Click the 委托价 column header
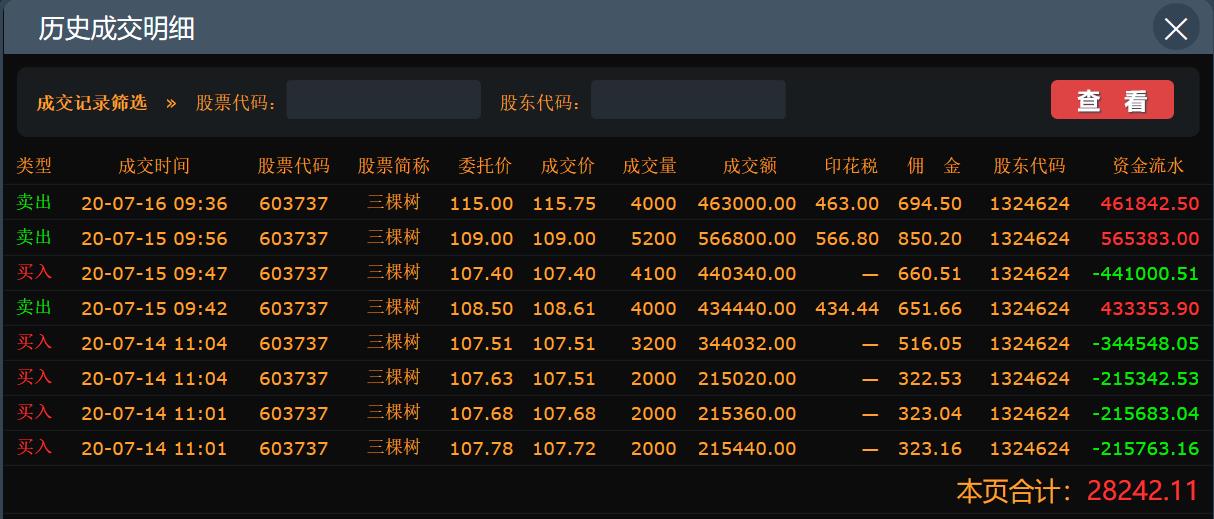1214x519 pixels. [484, 166]
